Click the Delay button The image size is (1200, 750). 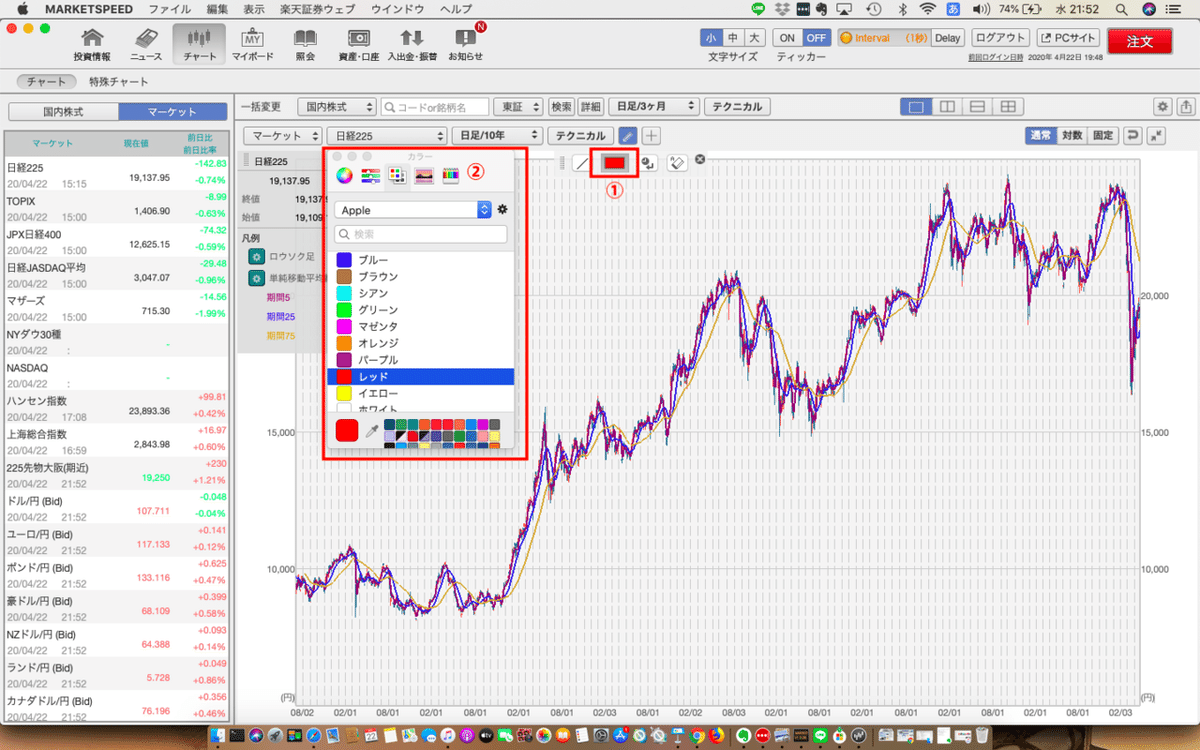948,38
